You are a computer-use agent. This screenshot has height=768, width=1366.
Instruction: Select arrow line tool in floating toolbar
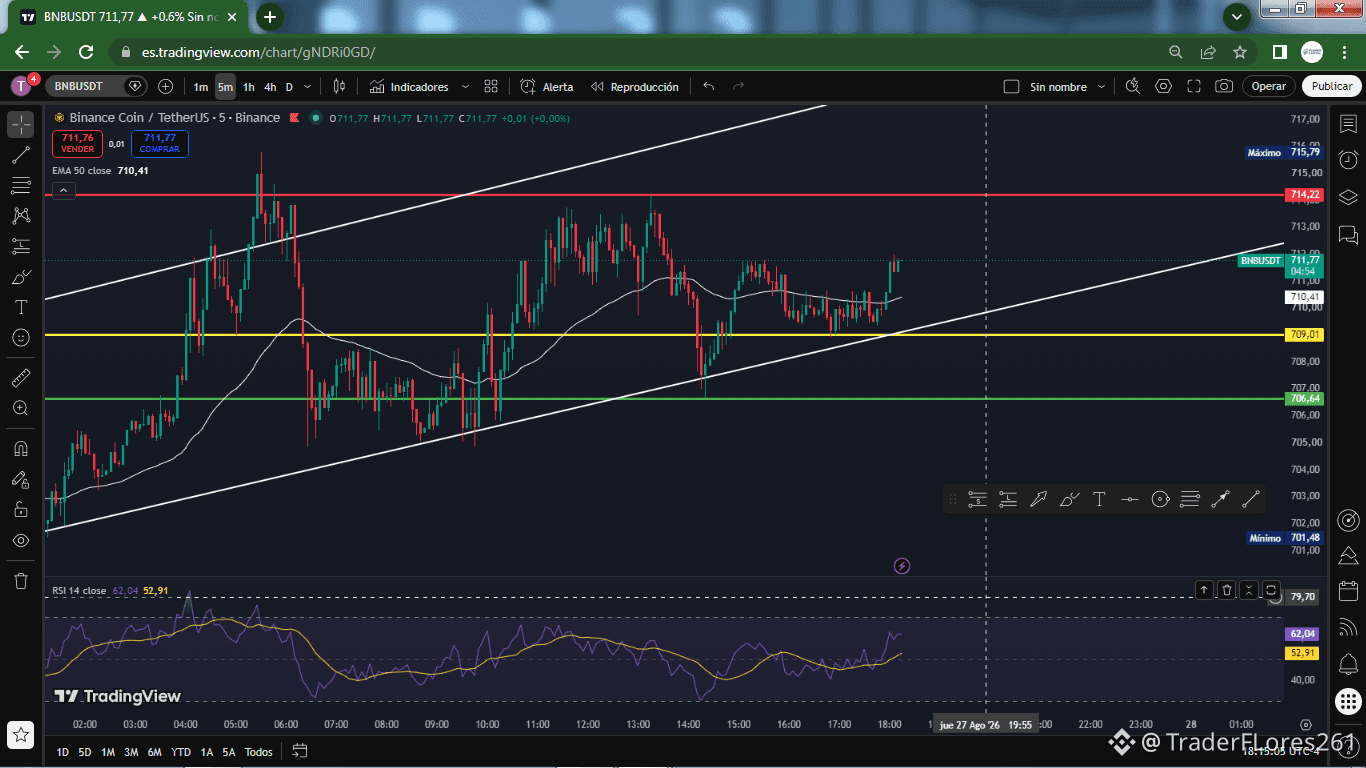[x=1220, y=499]
